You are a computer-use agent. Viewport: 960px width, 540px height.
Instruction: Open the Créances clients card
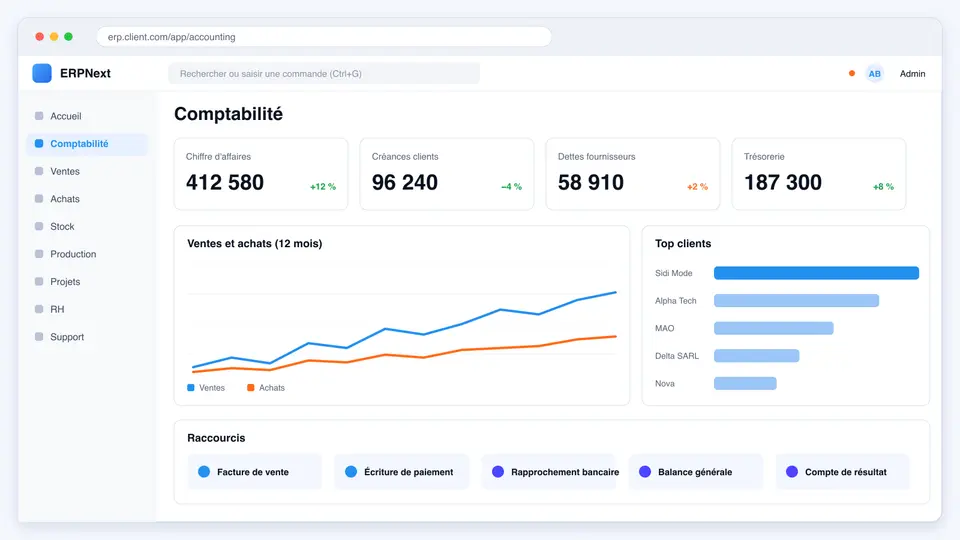coord(447,174)
